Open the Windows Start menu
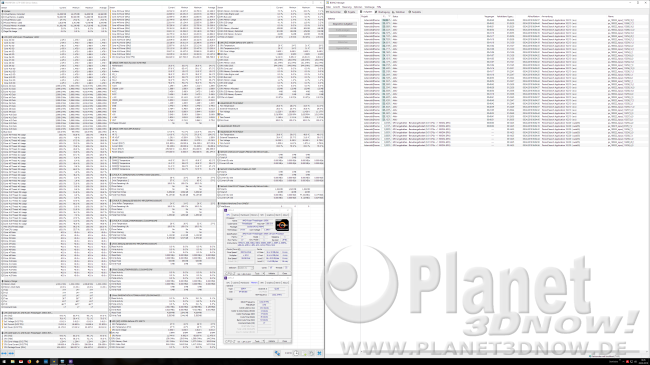The image size is (650, 365). tap(4, 362)
